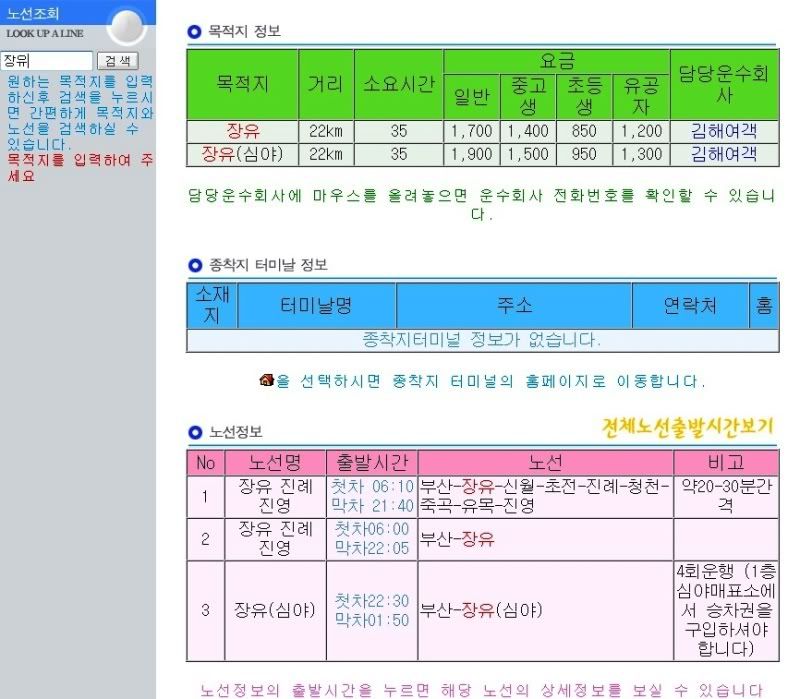800x699 pixels.
Task: Click the 담당운수회사 column header
Action: [724, 84]
